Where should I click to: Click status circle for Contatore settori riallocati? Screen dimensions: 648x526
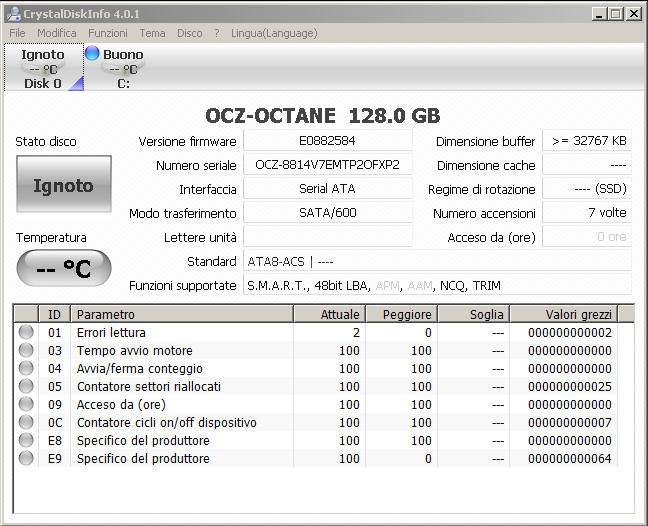(x=26, y=386)
